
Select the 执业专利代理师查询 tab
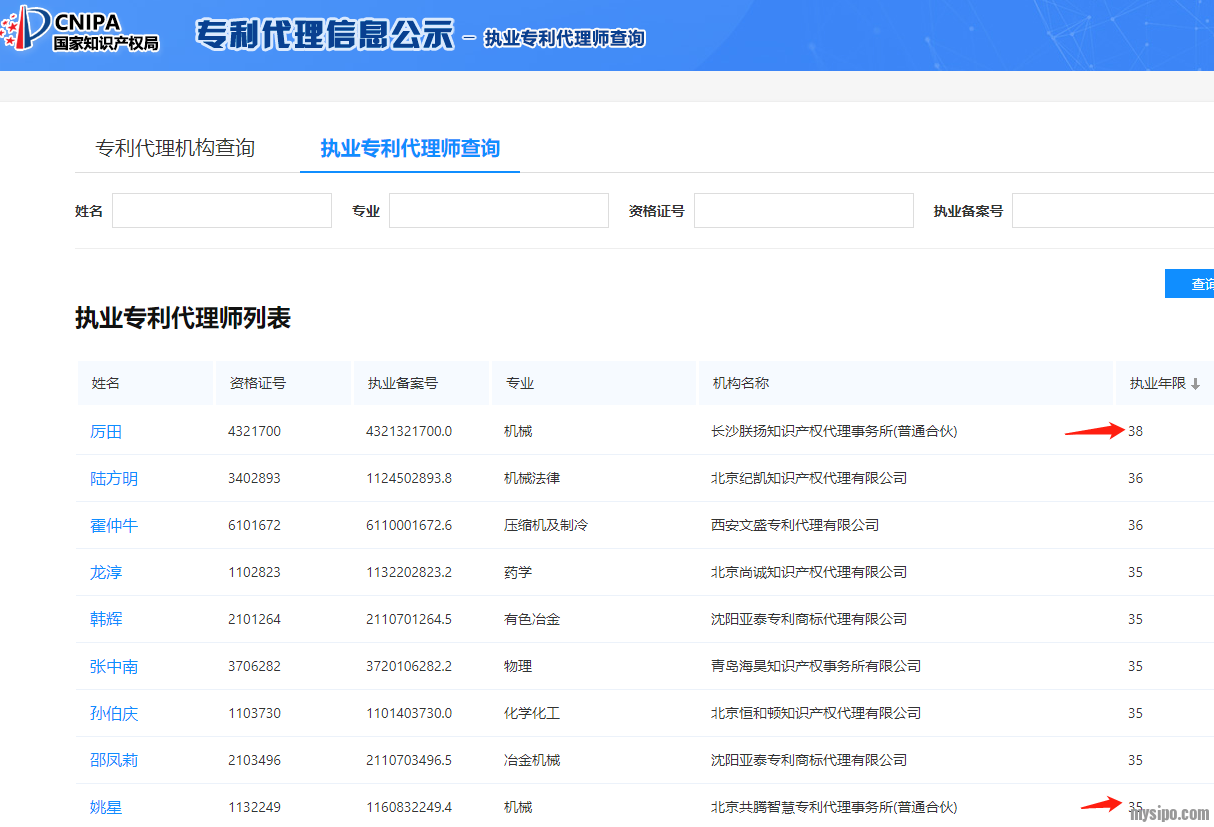410,149
